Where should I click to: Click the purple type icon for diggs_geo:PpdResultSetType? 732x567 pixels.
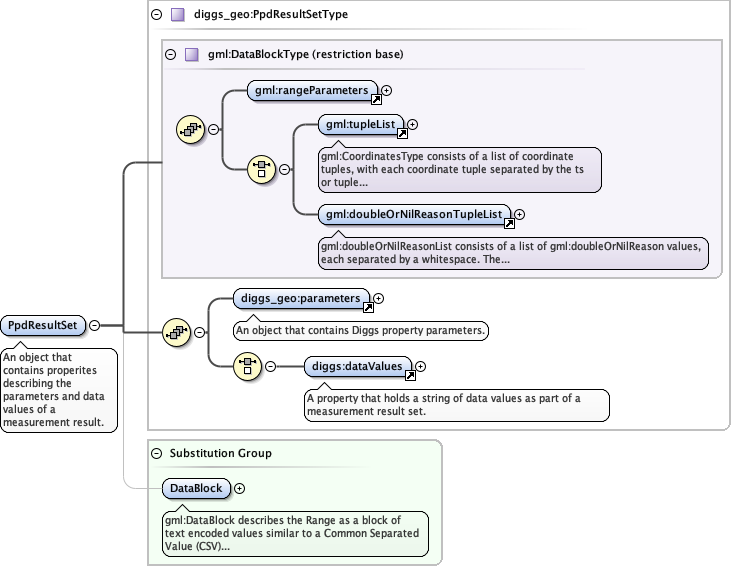click(x=176, y=15)
